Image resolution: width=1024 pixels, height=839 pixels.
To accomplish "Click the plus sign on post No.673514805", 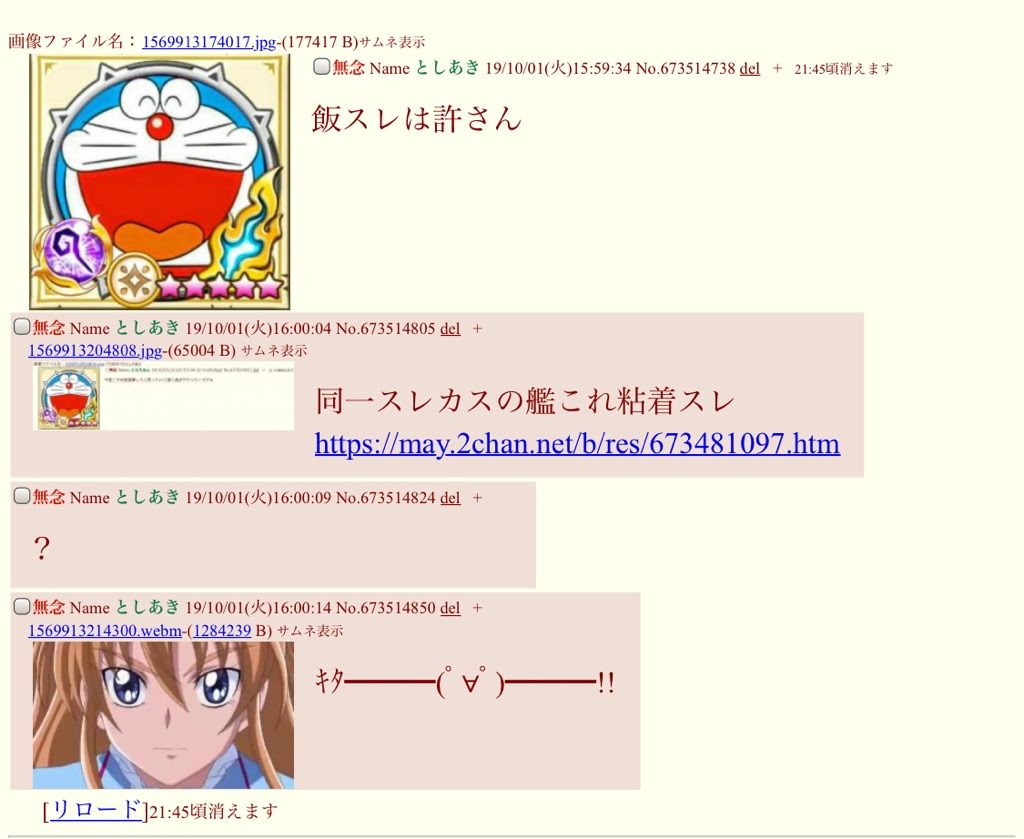I will tap(477, 329).
